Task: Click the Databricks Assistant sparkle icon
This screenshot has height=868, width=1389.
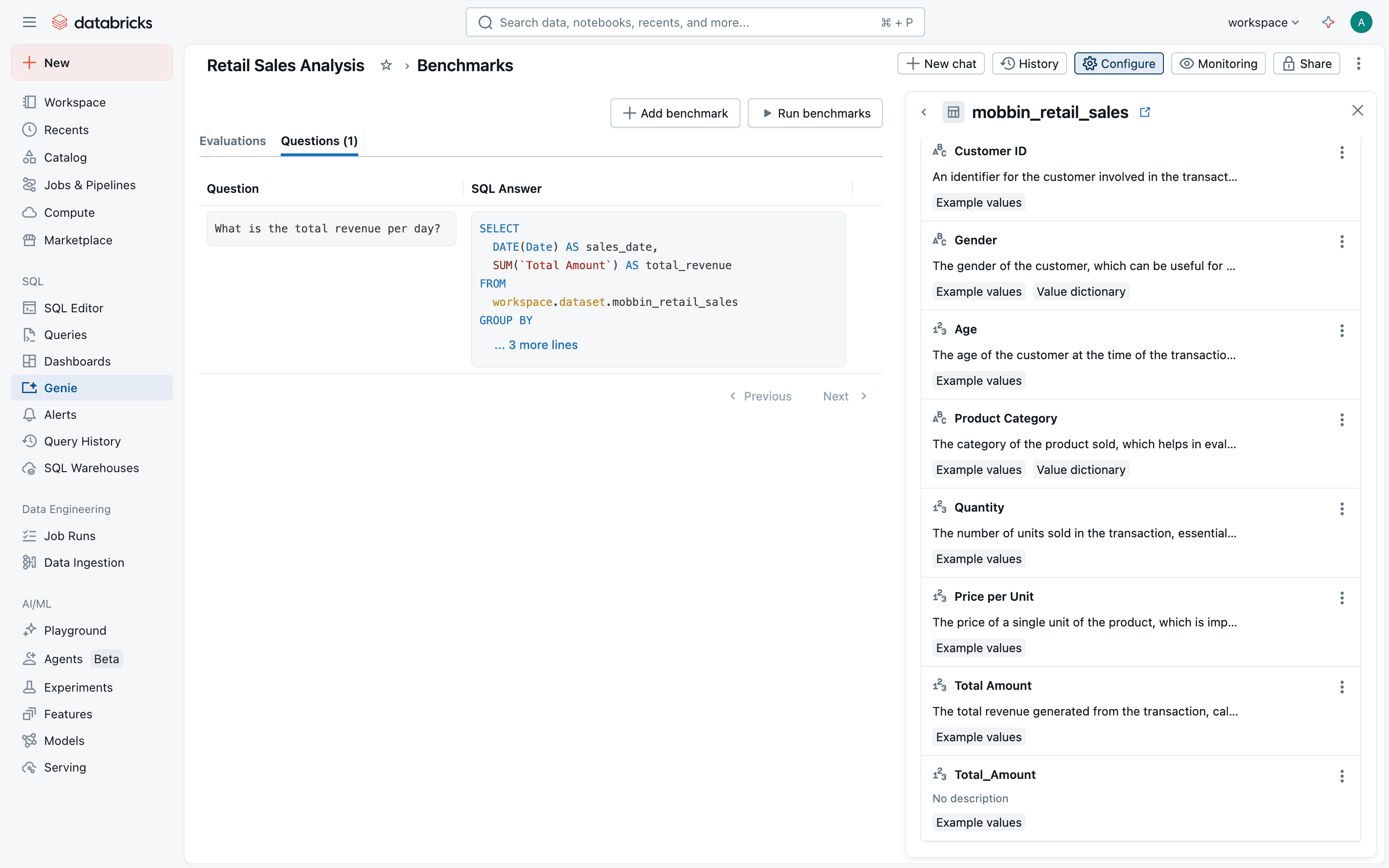Action: (1328, 23)
